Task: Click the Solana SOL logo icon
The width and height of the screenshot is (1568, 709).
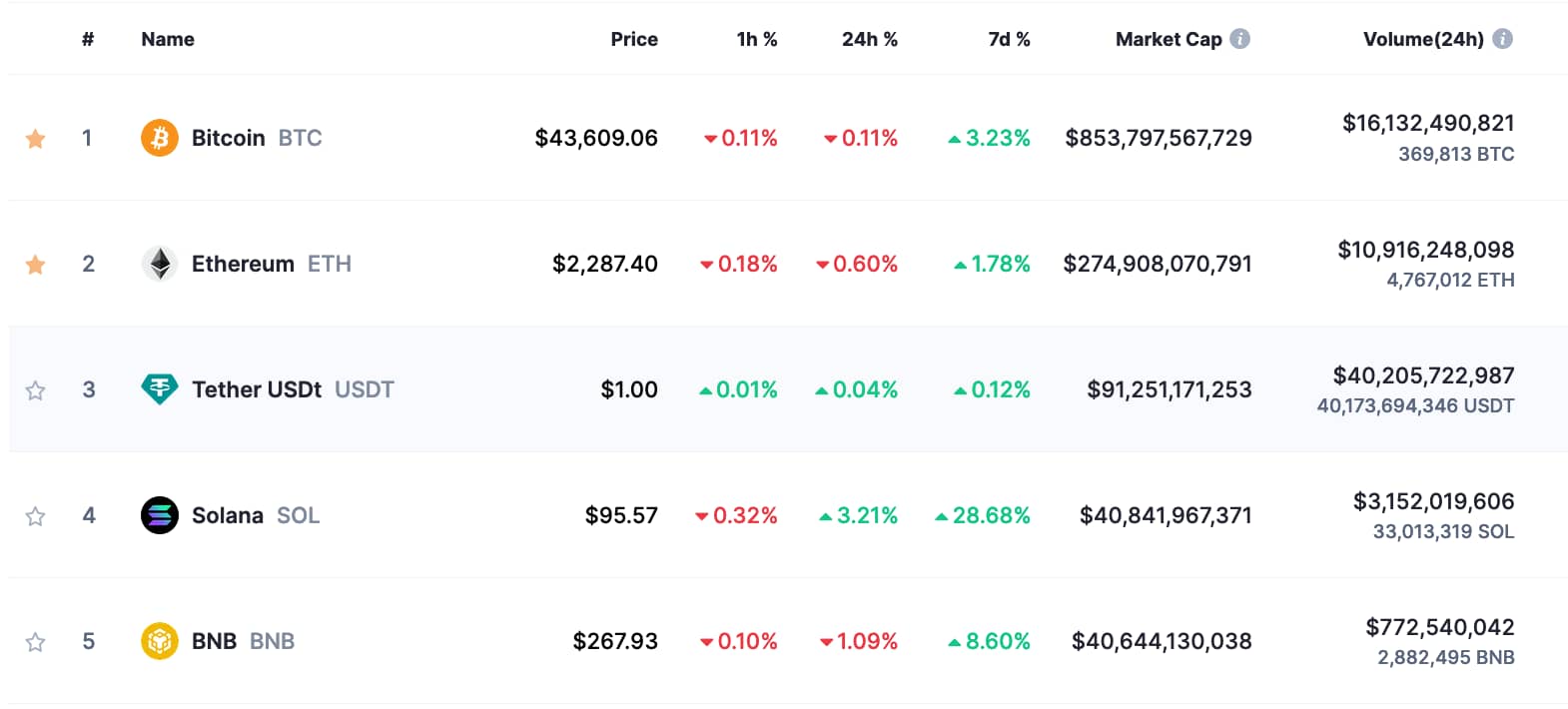Action: (158, 515)
